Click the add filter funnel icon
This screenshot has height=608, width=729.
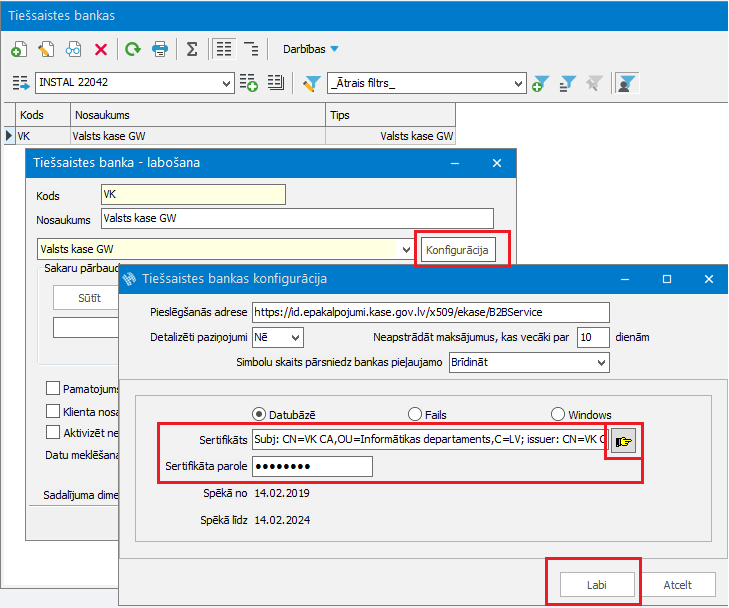pyautogui.click(x=541, y=83)
